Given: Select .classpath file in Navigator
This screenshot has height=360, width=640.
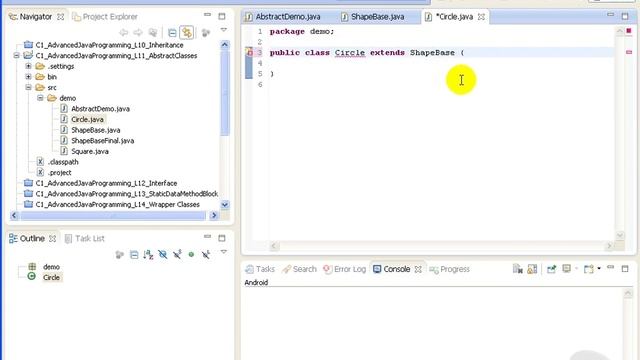Looking at the screenshot, I should 63,162.
